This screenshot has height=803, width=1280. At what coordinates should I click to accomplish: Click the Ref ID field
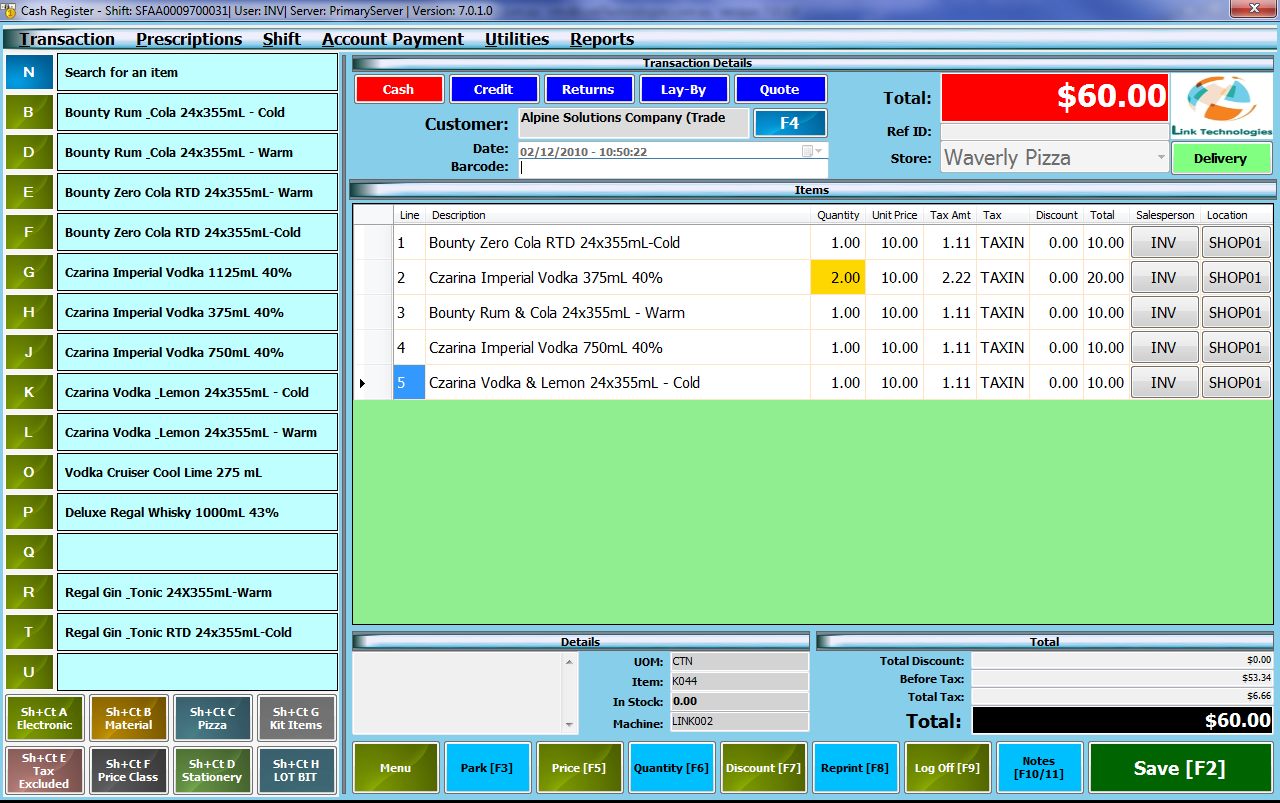1054,131
